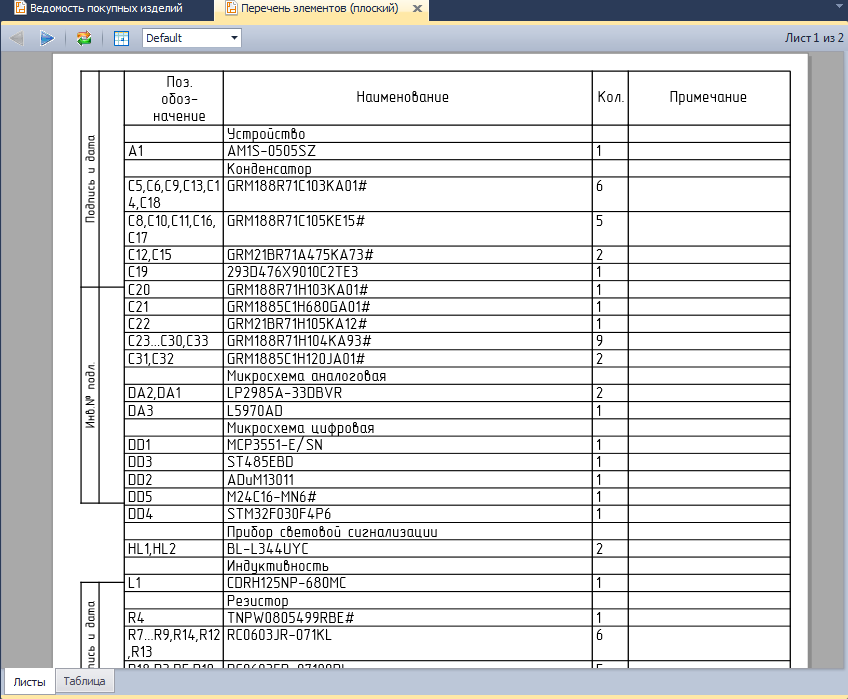Click the Кол. column header
The image size is (848, 699).
(x=610, y=97)
